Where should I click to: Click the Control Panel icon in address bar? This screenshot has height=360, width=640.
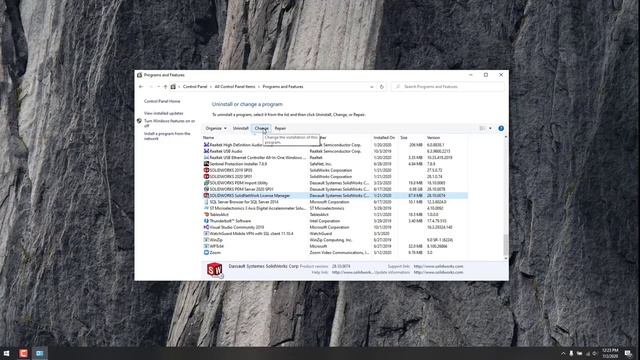pos(173,87)
